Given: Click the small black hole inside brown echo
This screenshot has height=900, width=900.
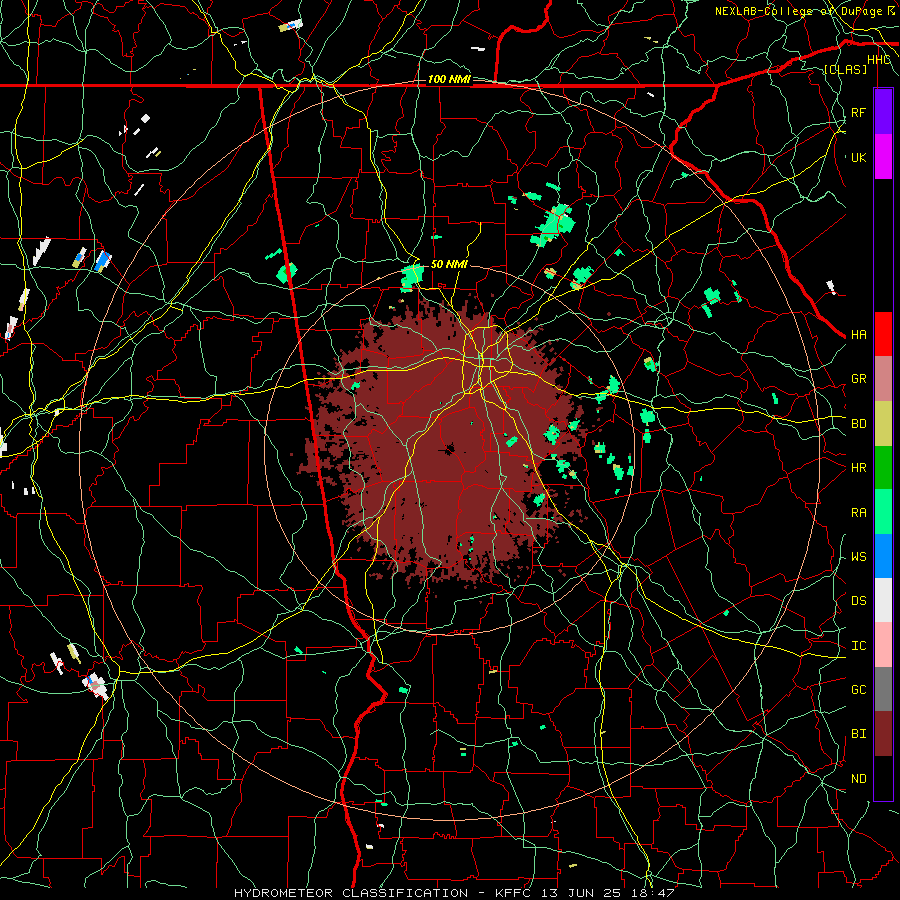Looking at the screenshot, I should click(448, 449).
